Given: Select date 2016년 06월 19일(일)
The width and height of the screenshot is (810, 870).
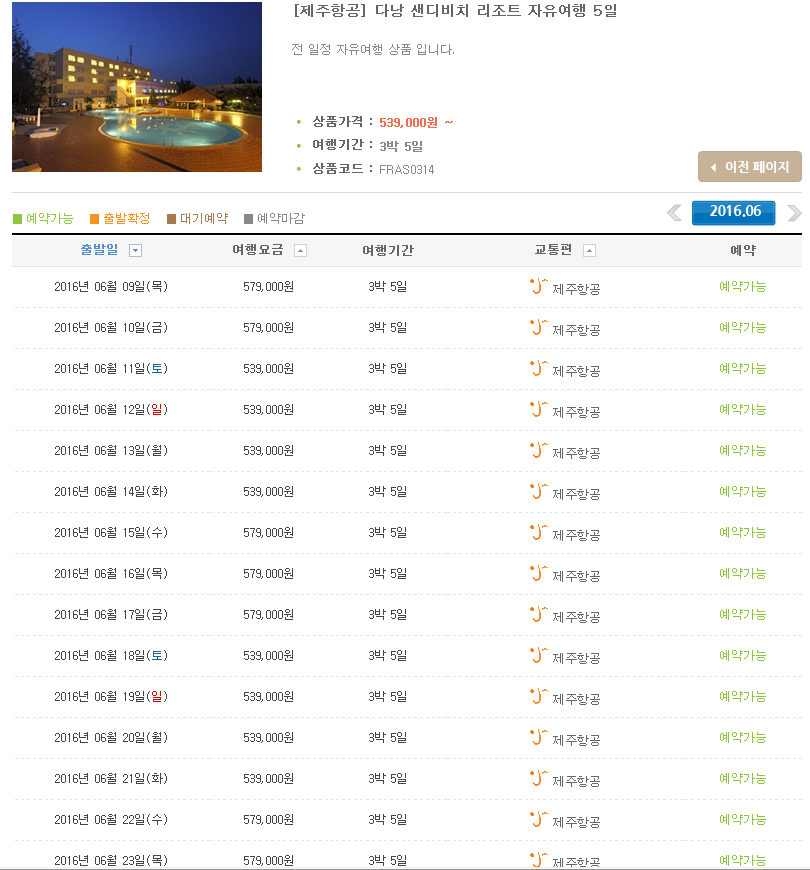Looking at the screenshot, I should pyautogui.click(x=111, y=697).
